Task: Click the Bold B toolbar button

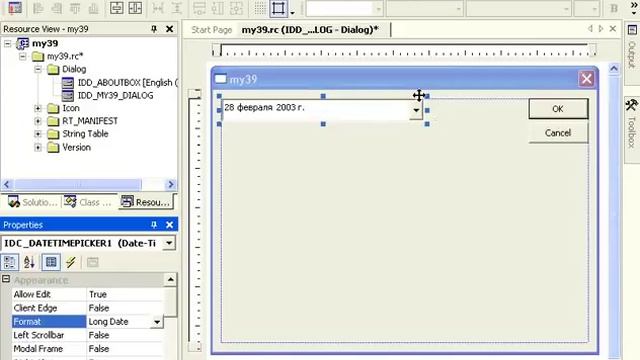Action: coord(613,8)
